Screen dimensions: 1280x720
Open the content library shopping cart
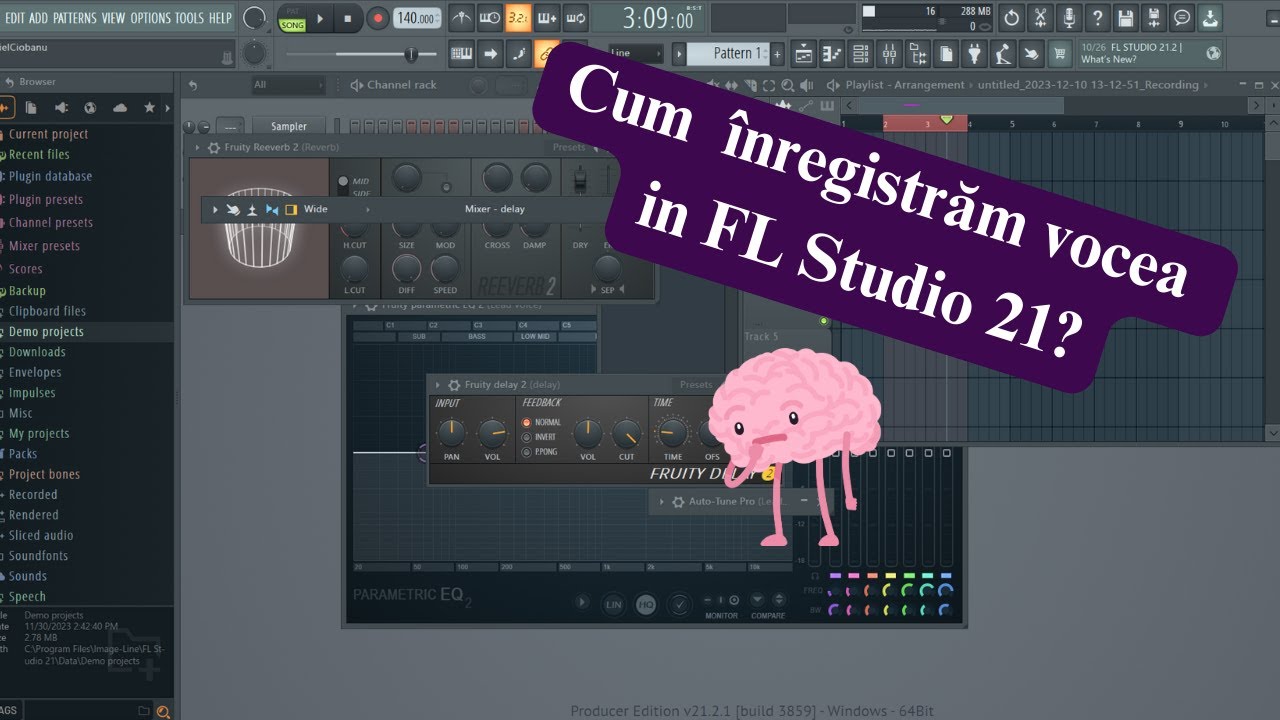point(1060,53)
